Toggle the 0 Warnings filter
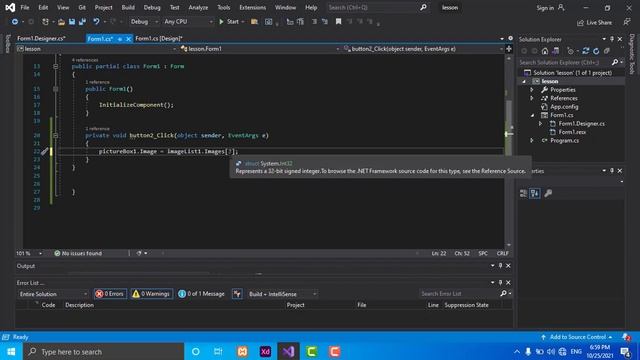The image size is (640, 360). coord(151,294)
